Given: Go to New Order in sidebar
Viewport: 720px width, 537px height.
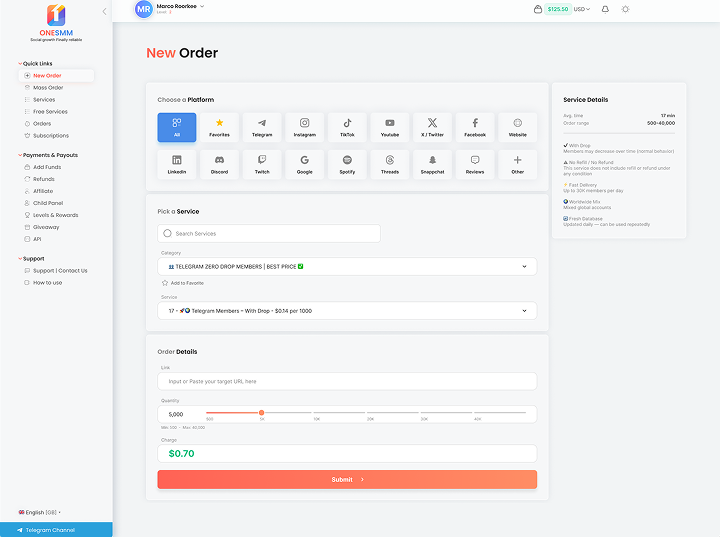Looking at the screenshot, I should (x=56, y=76).
